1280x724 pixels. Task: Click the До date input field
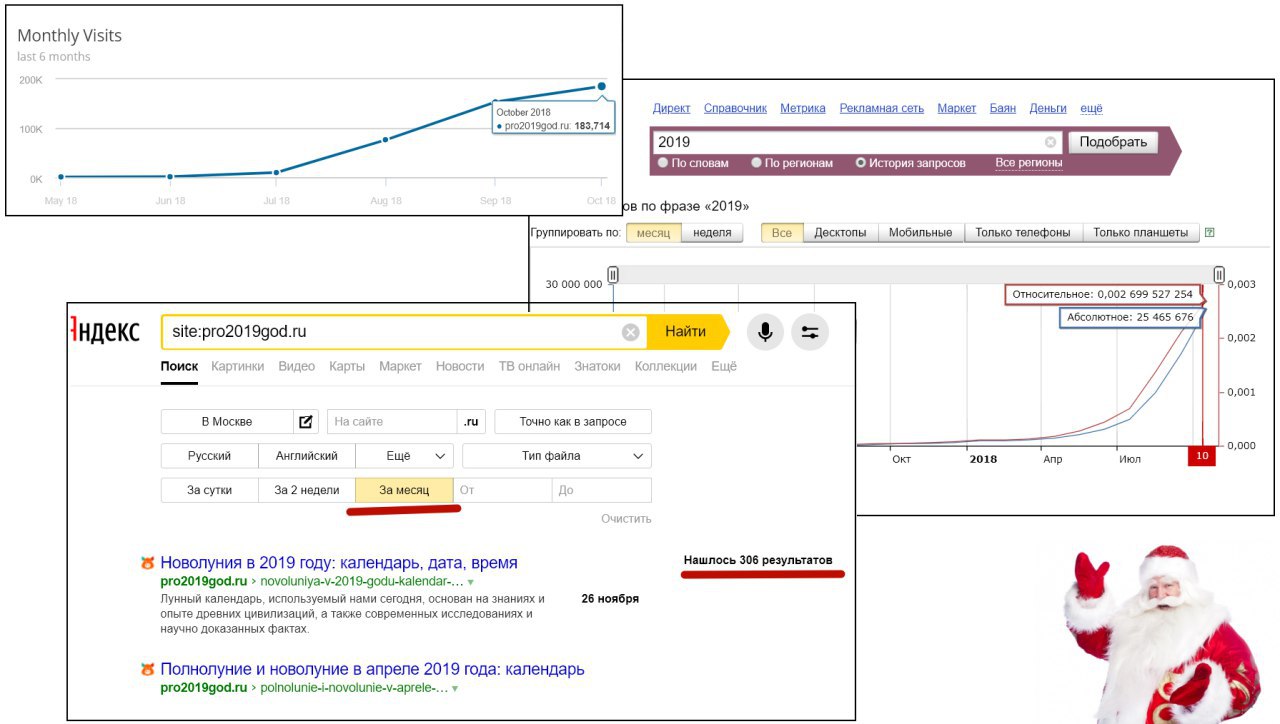[x=602, y=490]
